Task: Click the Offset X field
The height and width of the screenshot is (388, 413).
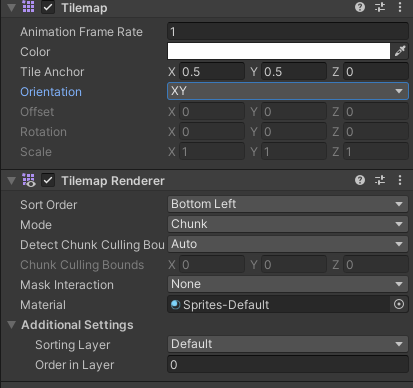Action: tap(212, 111)
